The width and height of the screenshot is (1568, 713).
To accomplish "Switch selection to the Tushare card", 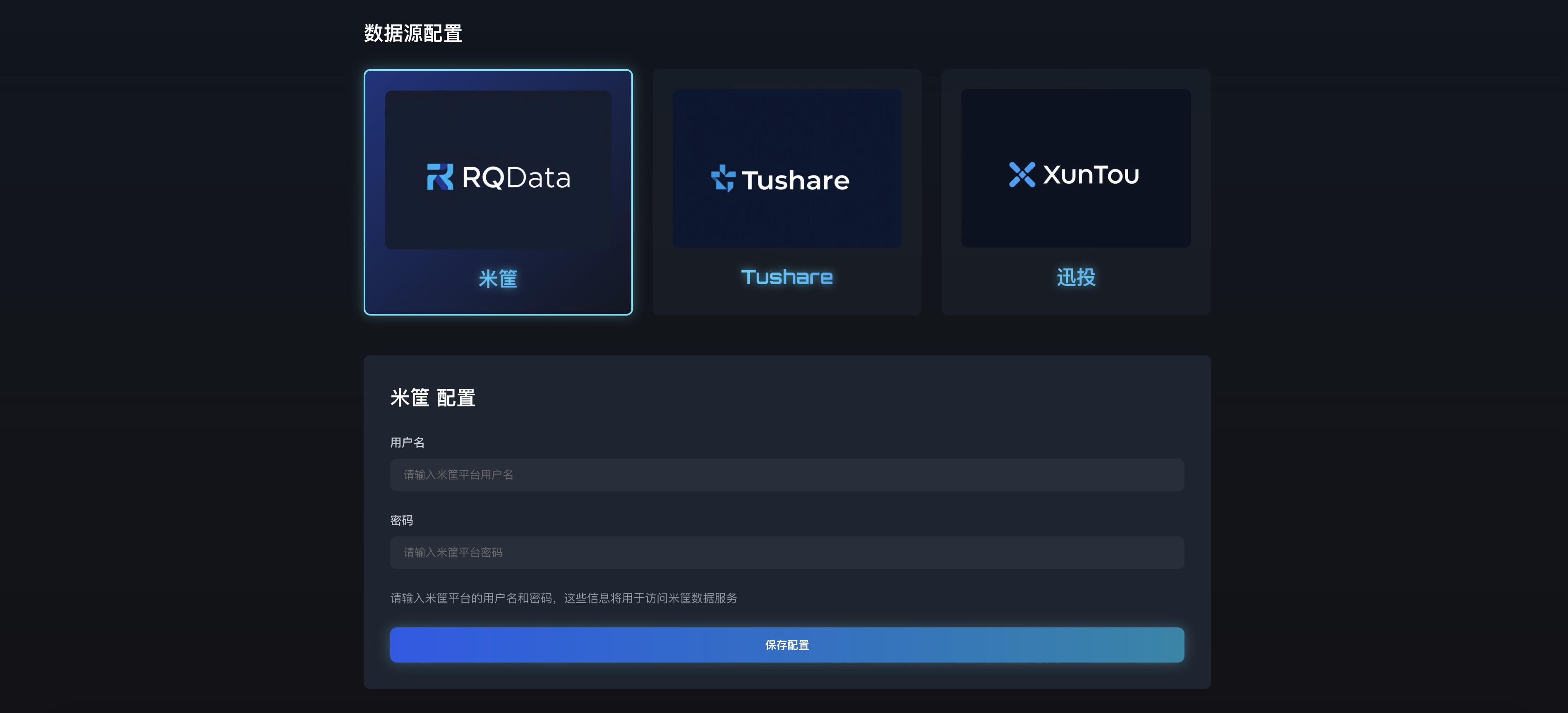I will point(787,191).
